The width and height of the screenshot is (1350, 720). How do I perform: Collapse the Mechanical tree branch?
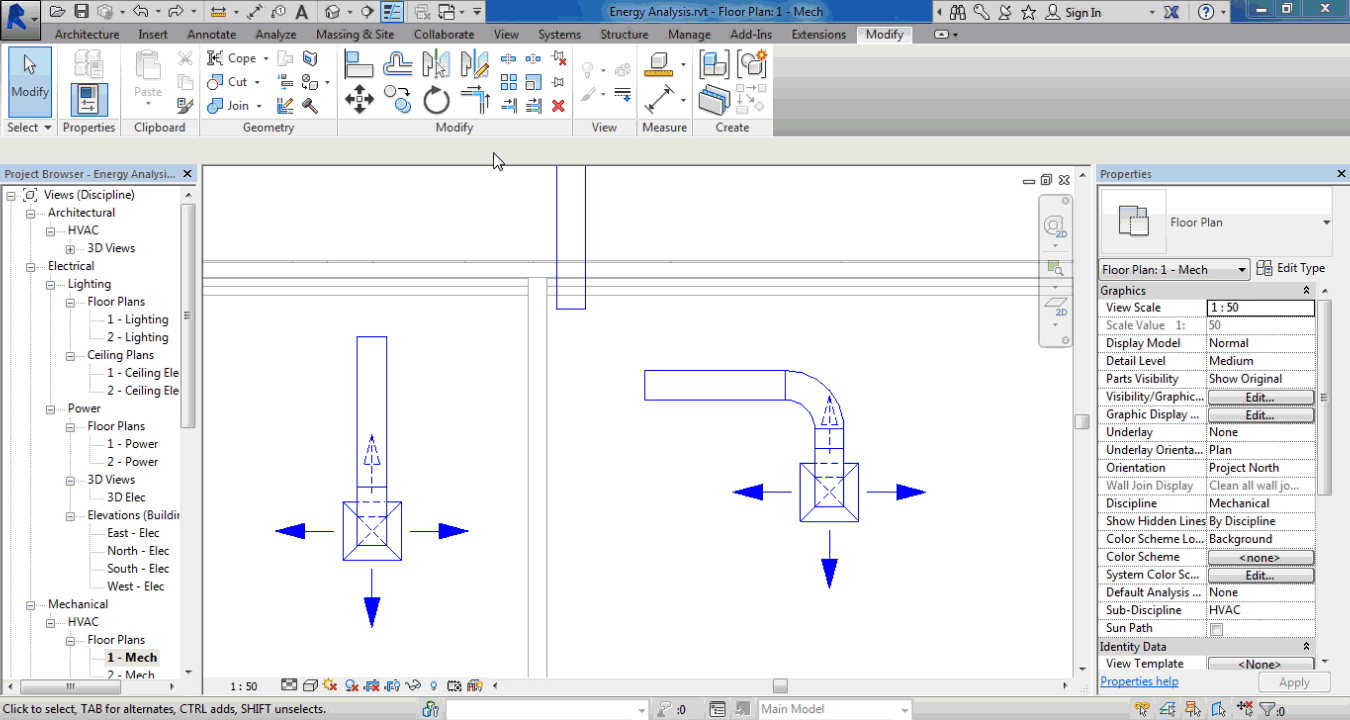[x=32, y=604]
